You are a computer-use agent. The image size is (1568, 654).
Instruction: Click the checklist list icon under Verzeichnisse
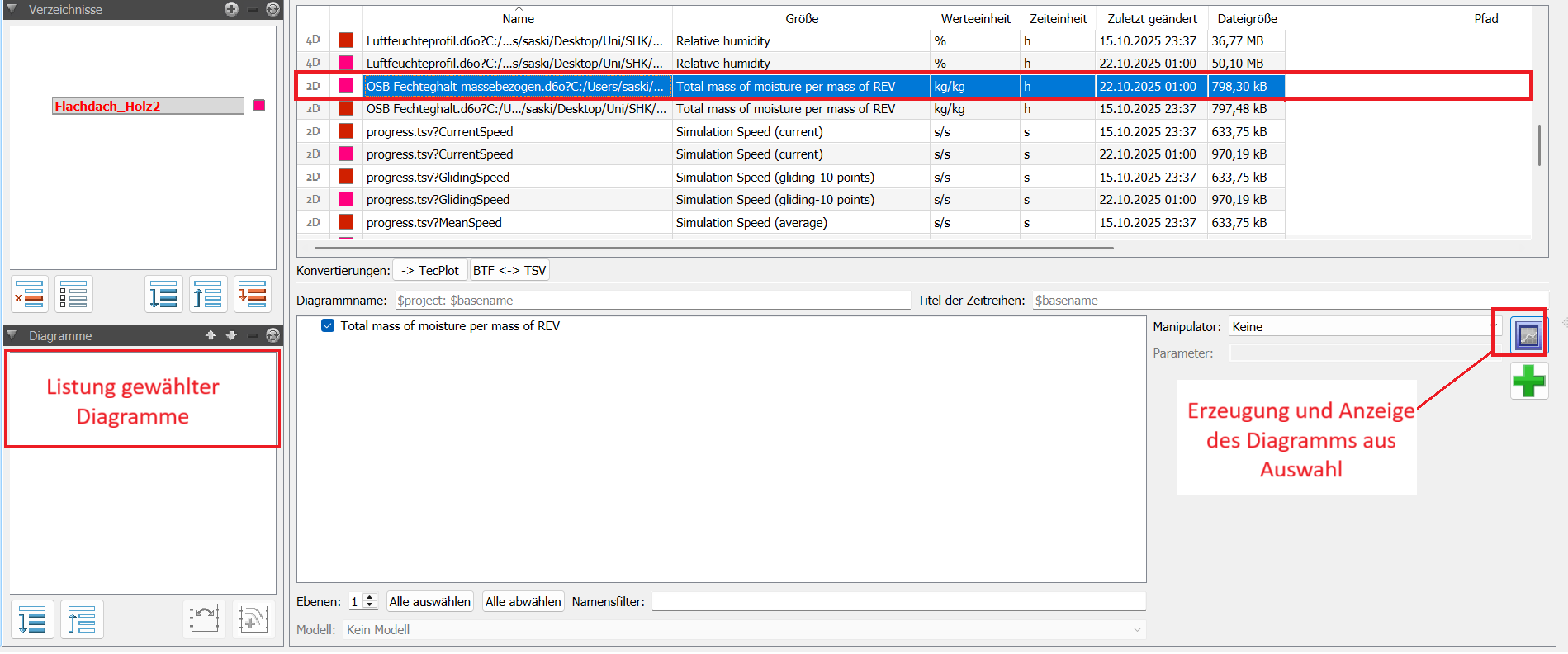[73, 294]
